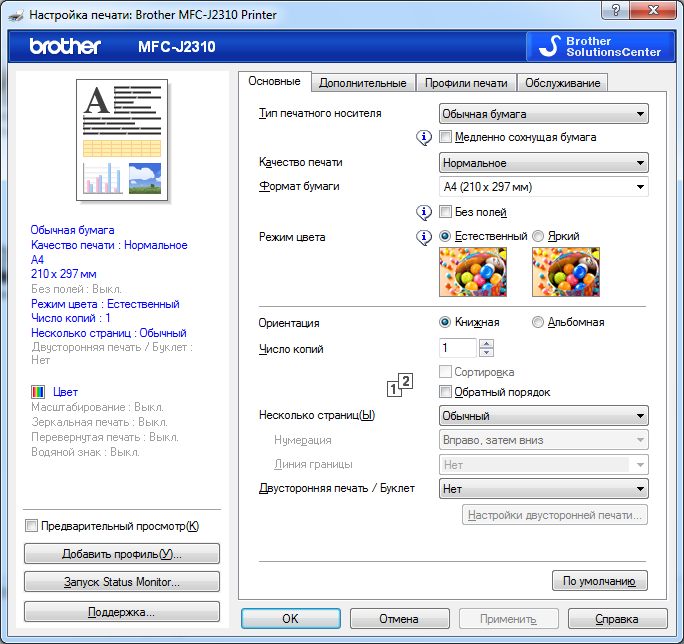
Task: Open the Линия границы dropdown
Action: 544,465
